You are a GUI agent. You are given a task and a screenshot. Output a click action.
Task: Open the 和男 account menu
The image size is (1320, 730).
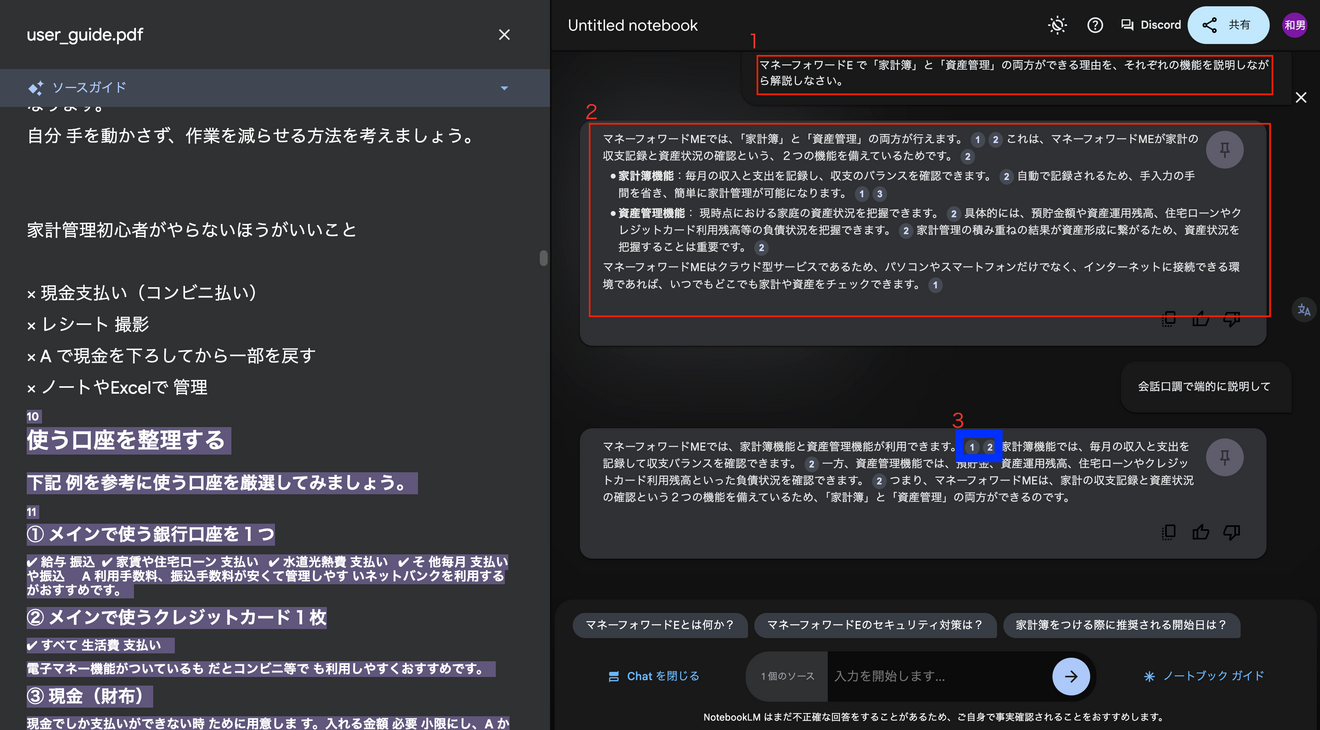[1294, 23]
